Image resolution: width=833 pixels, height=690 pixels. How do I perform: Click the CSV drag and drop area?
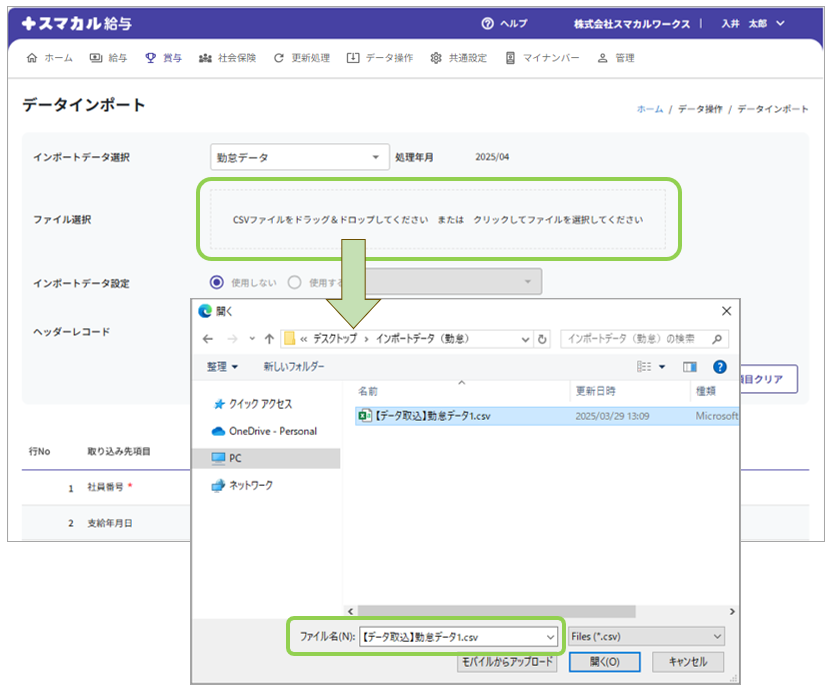[437, 219]
